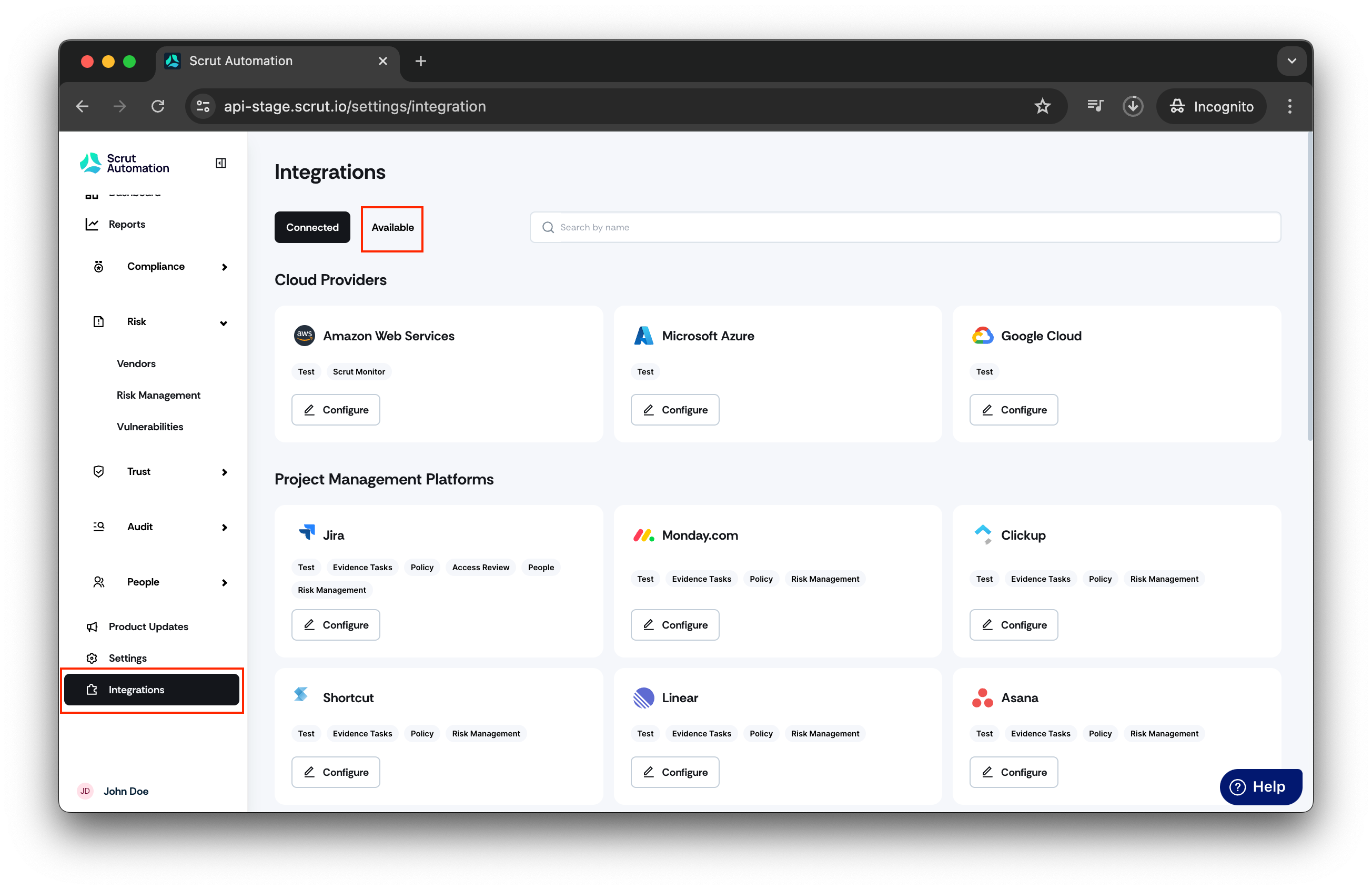1372x890 pixels.
Task: Open site information icon in address bar
Action: click(x=203, y=106)
